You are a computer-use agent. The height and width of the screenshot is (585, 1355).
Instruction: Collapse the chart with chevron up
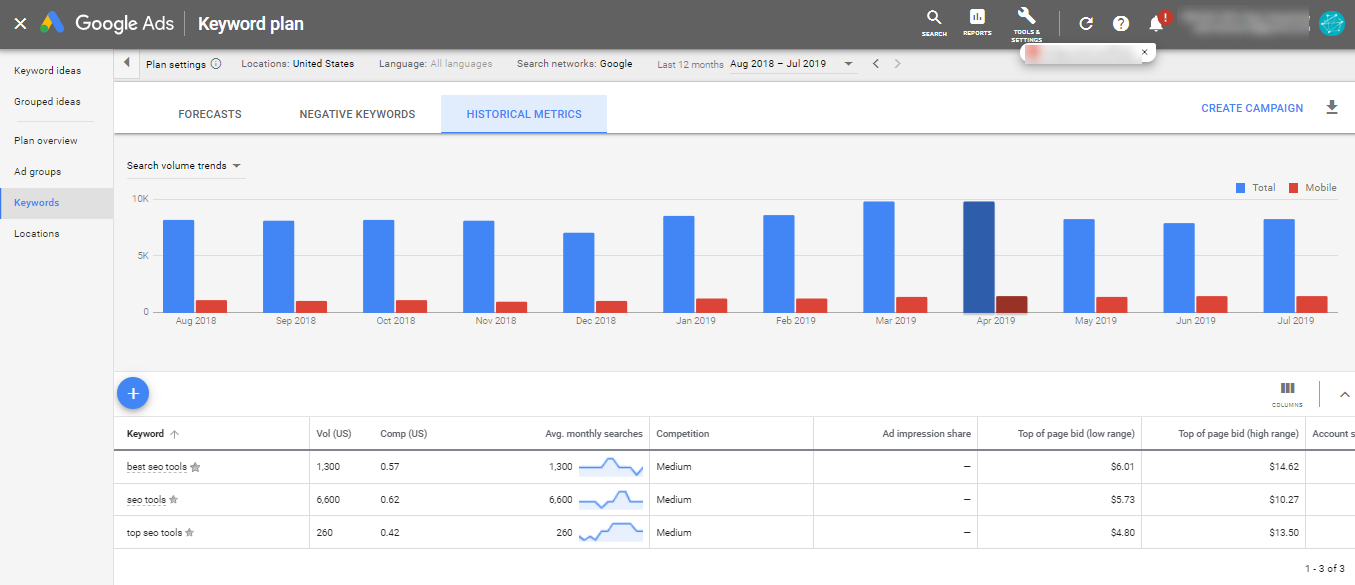(x=1344, y=394)
